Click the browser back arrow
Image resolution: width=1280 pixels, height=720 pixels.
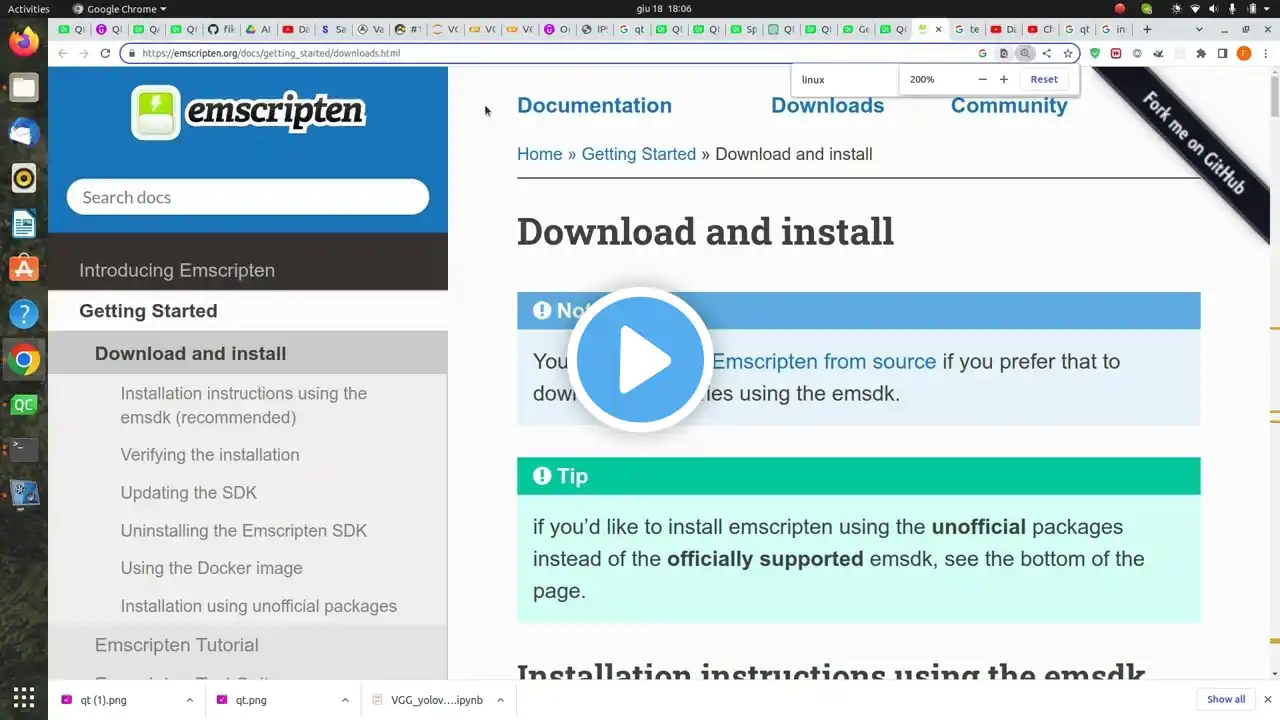click(63, 53)
